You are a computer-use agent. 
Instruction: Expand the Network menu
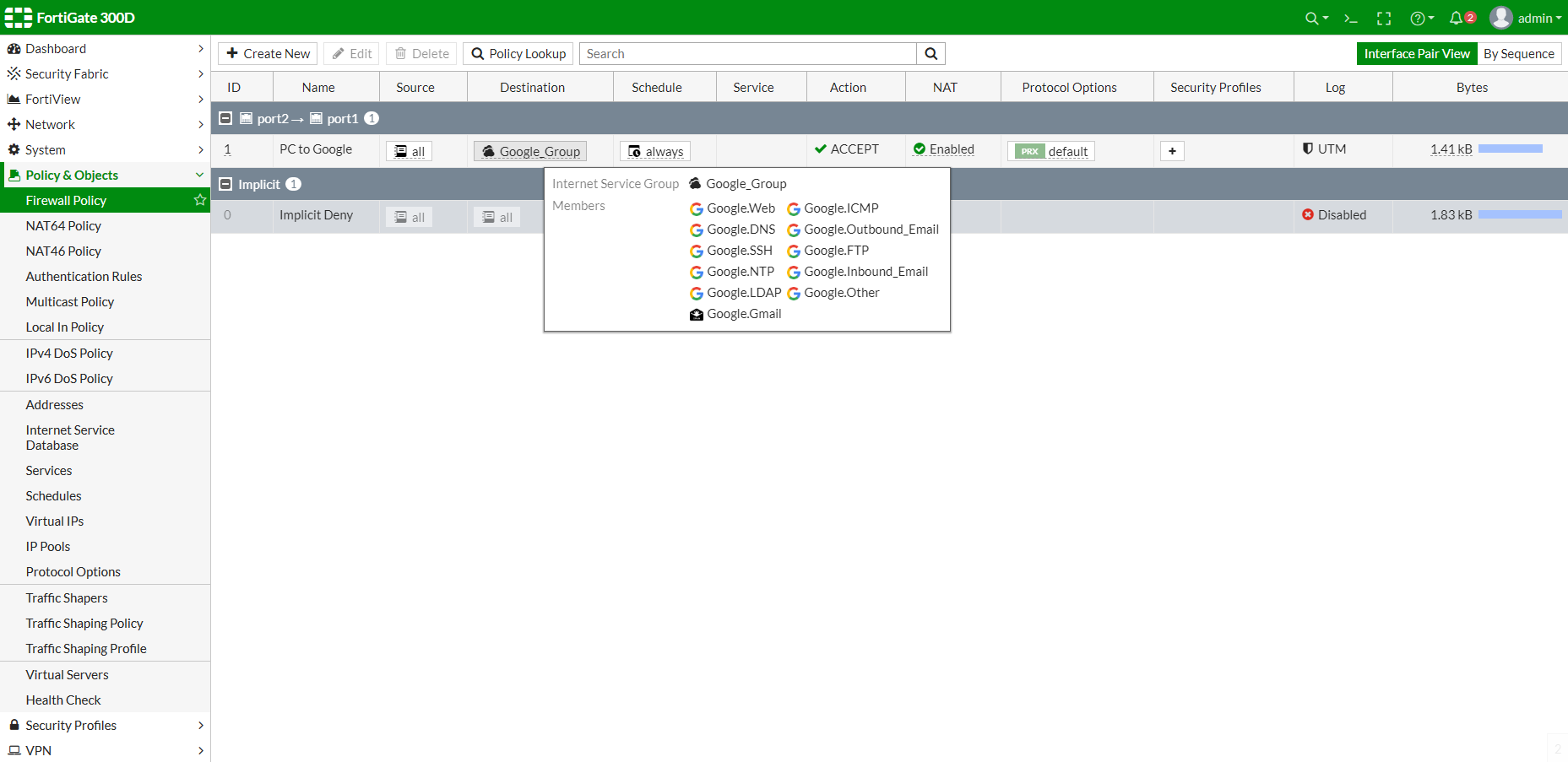coord(105,125)
